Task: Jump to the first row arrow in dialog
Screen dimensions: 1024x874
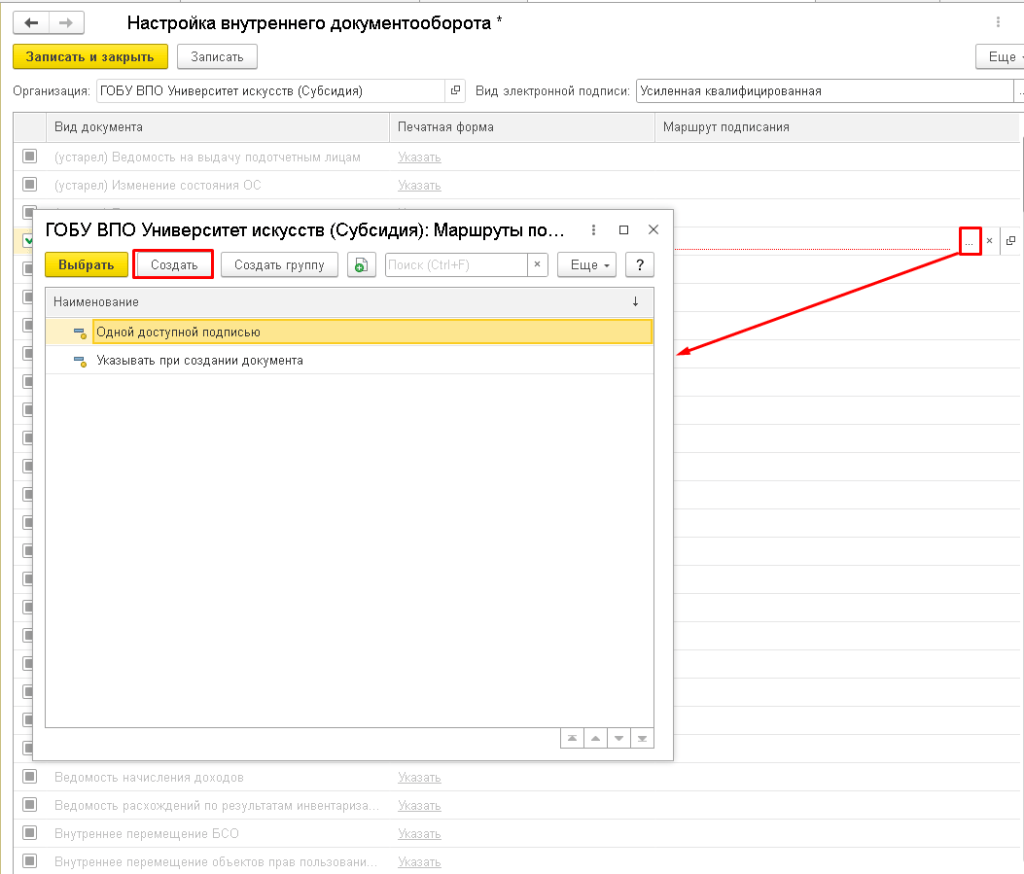Action: click(571, 738)
